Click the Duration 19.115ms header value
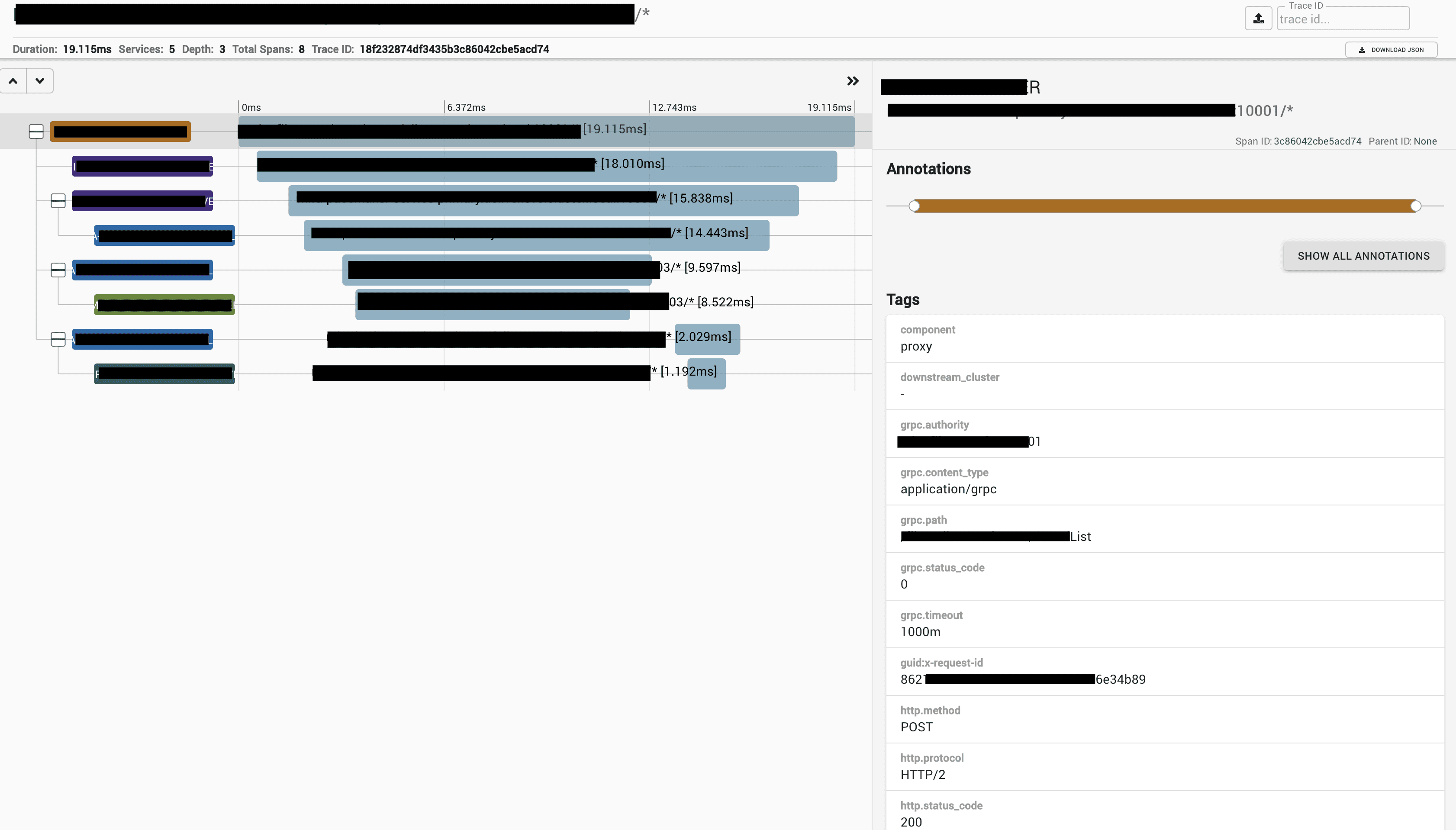Viewport: 1456px width, 830px height. 87,50
